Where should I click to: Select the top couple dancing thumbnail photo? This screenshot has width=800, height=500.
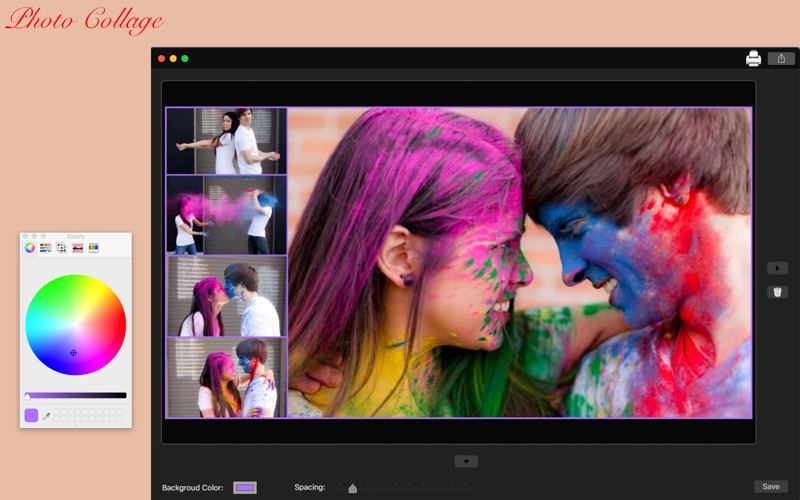[x=227, y=141]
